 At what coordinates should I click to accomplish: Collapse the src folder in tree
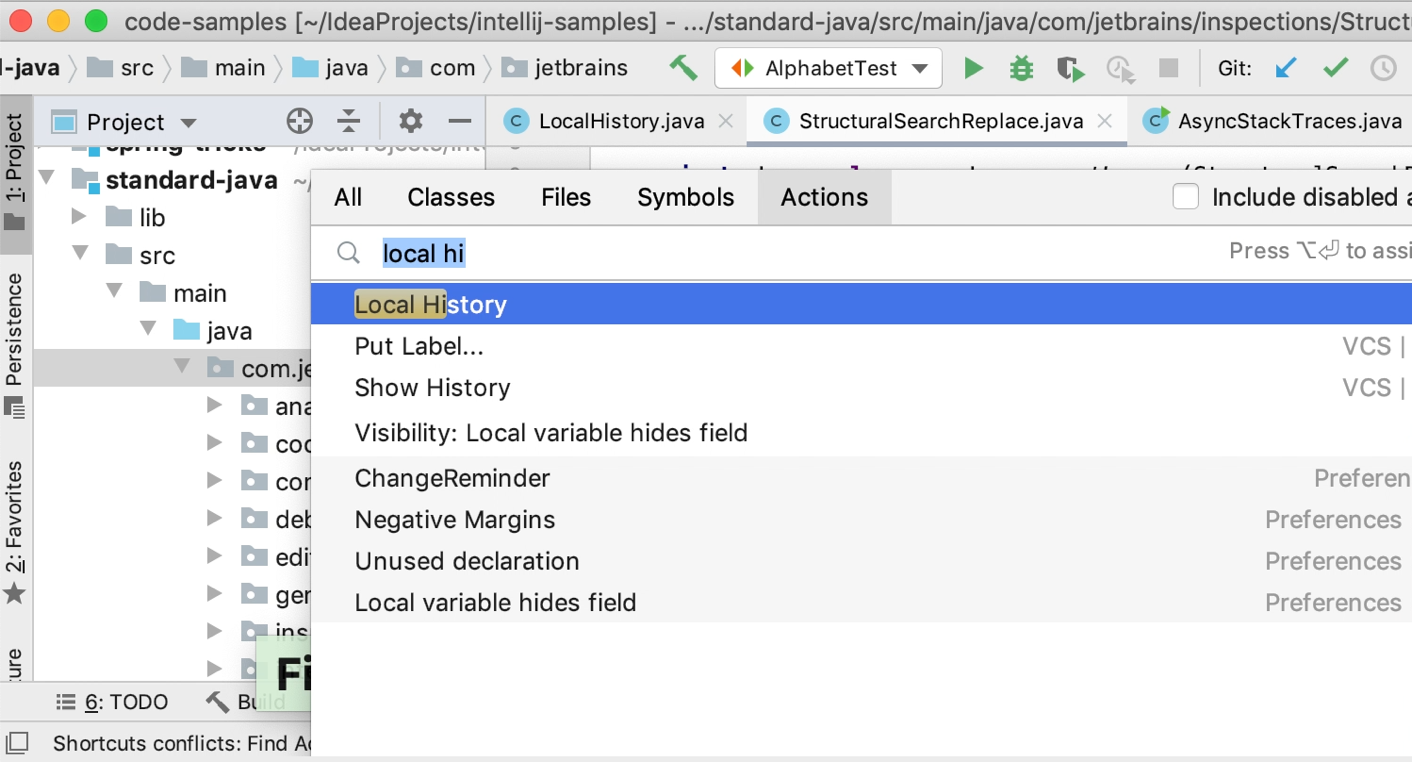coord(81,255)
